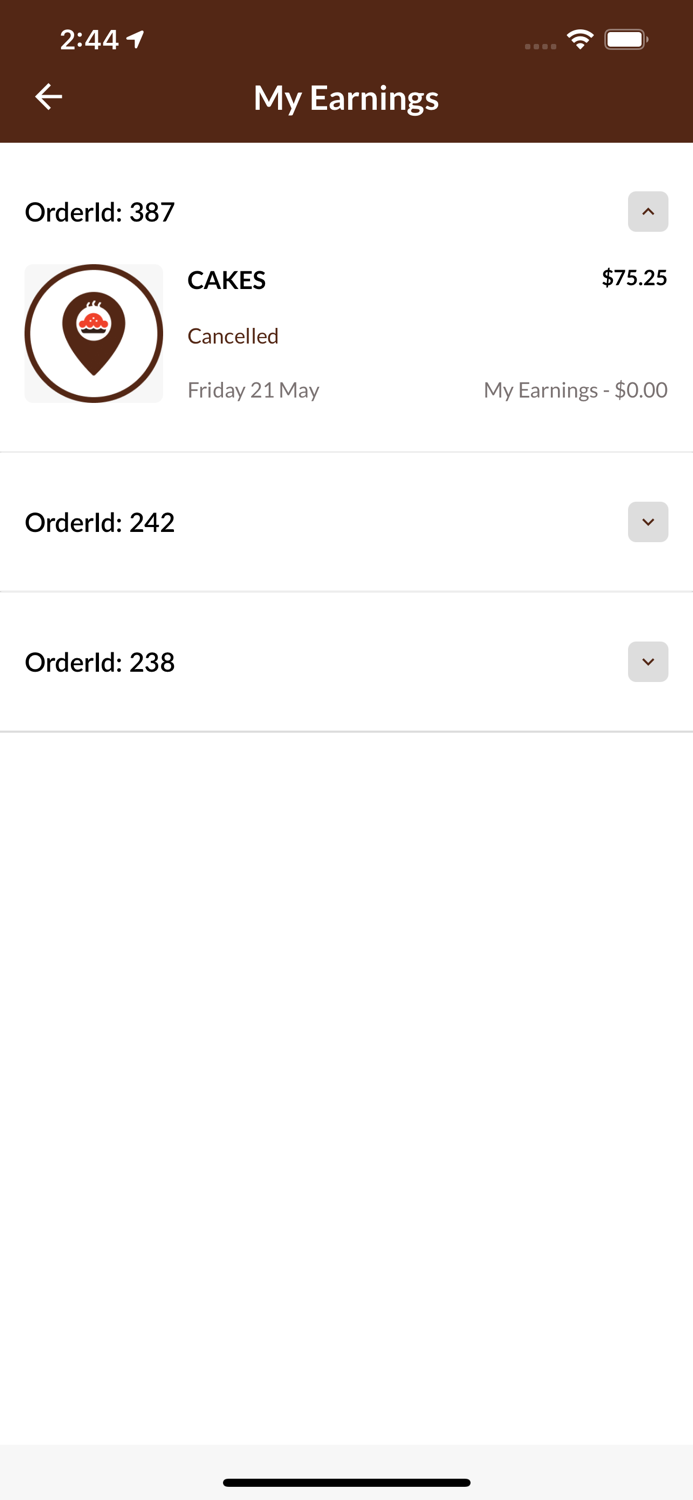693x1500 pixels.
Task: Tap the cellular signal dots indicator
Action: (x=540, y=46)
